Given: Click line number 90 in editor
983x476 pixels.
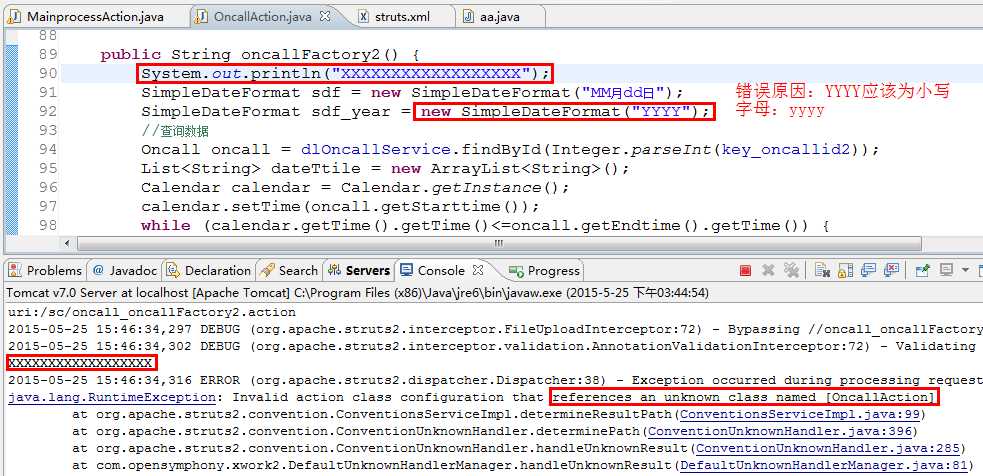Looking at the screenshot, I should click(48, 73).
